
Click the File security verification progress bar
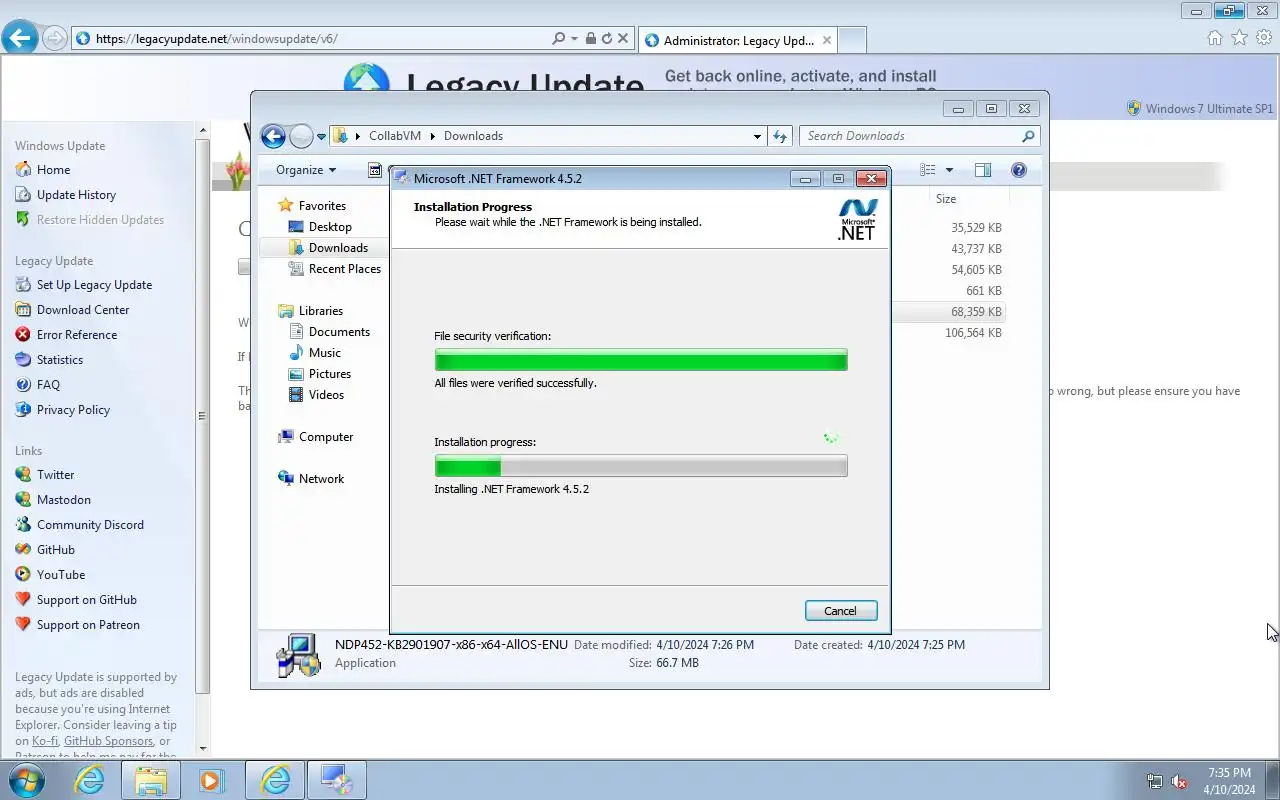coord(641,359)
